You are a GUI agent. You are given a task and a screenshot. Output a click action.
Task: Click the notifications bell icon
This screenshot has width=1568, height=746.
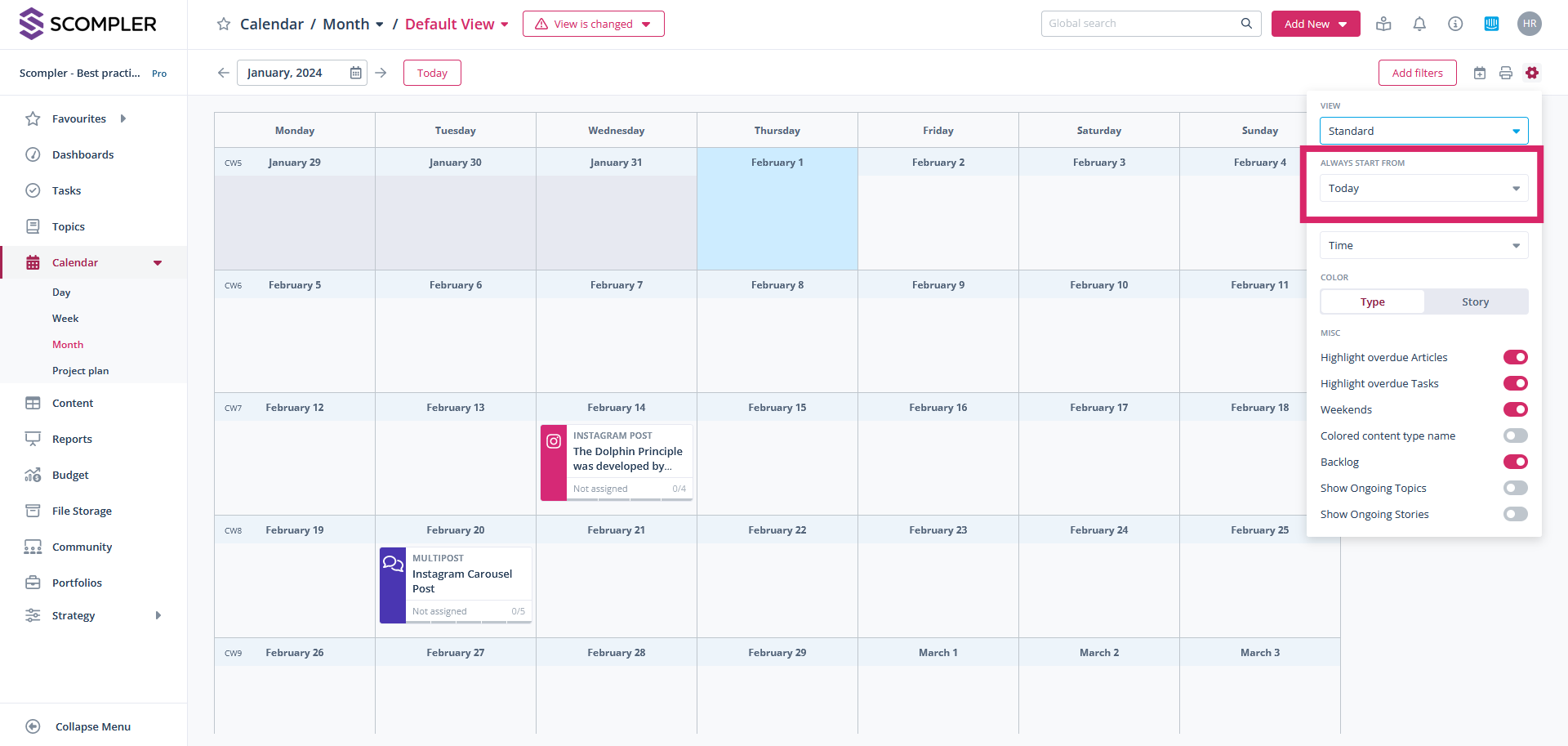coord(1419,24)
